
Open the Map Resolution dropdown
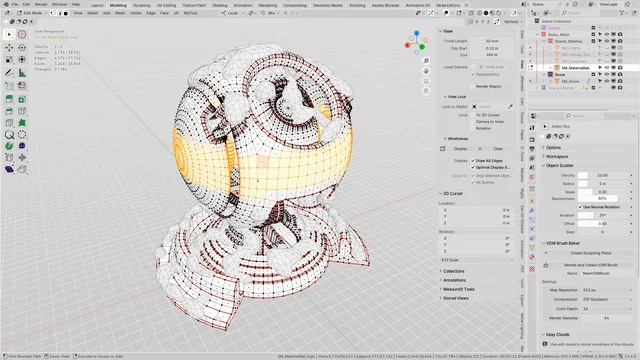tap(607, 290)
